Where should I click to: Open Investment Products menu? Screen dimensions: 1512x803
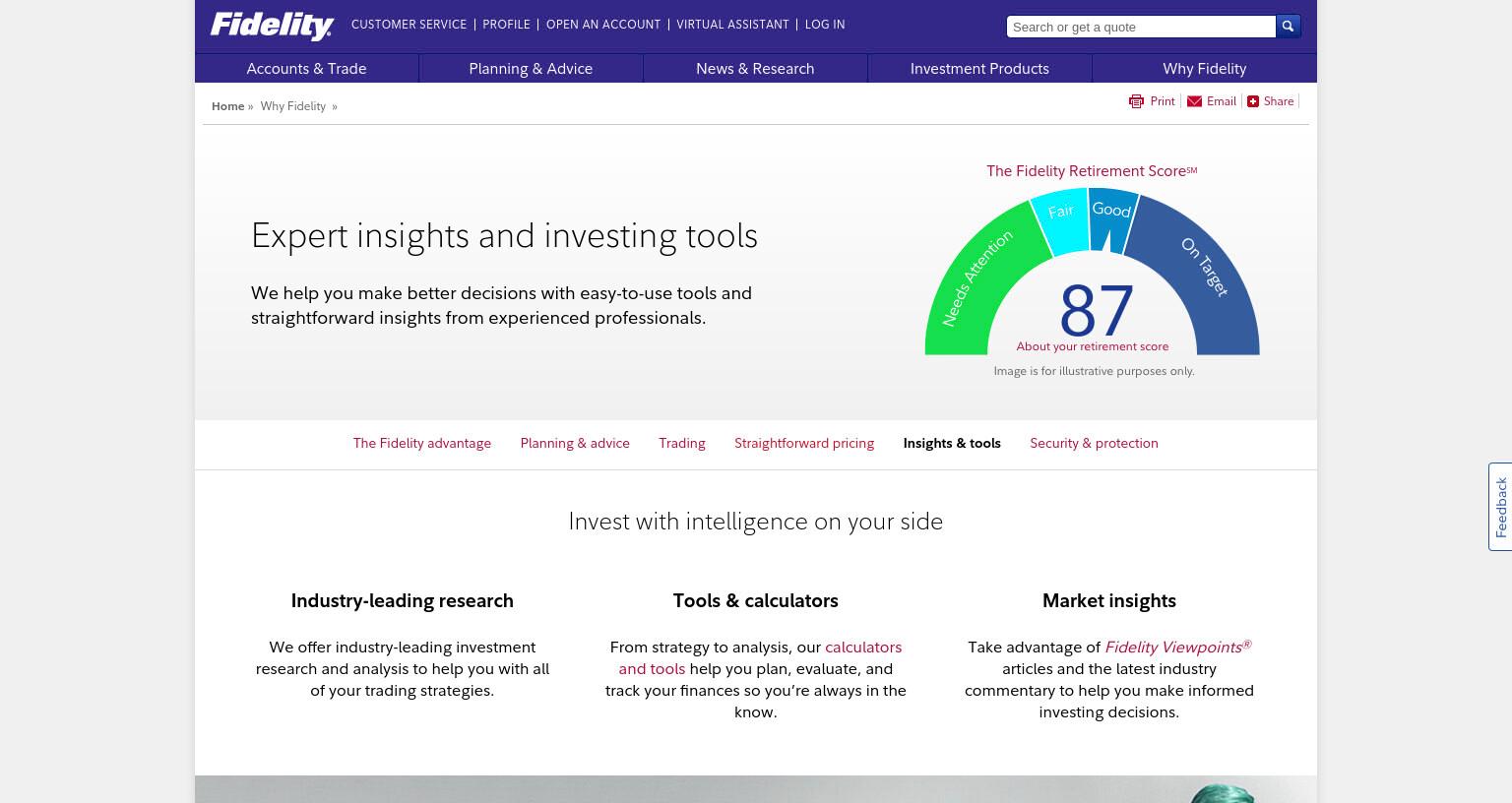click(x=979, y=69)
